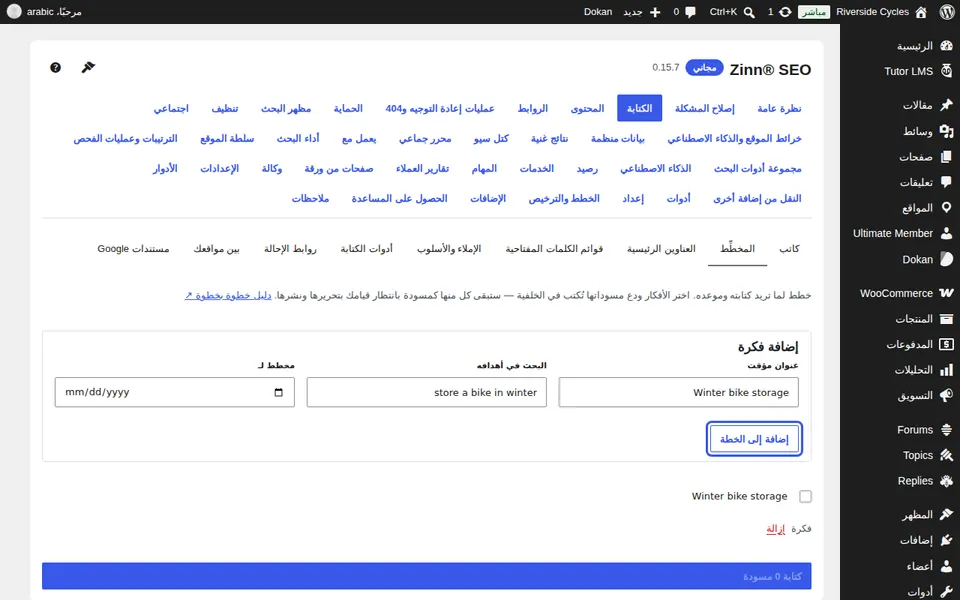
Task: Open the قوائم الكلمات المفتاحية sub-tab
Action: [554, 249]
